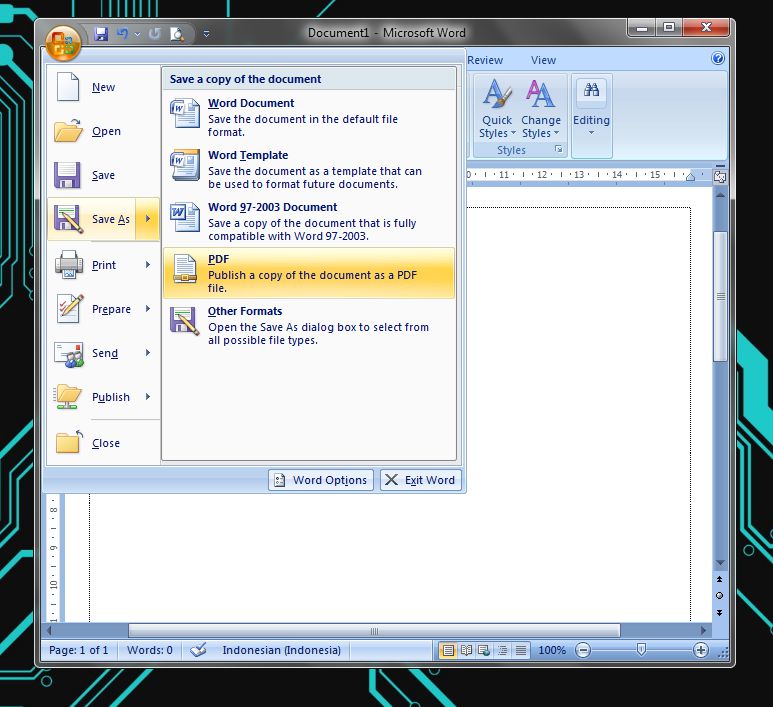Image resolution: width=773 pixels, height=707 pixels.
Task: Expand the Publish submenu arrow
Action: [147, 397]
